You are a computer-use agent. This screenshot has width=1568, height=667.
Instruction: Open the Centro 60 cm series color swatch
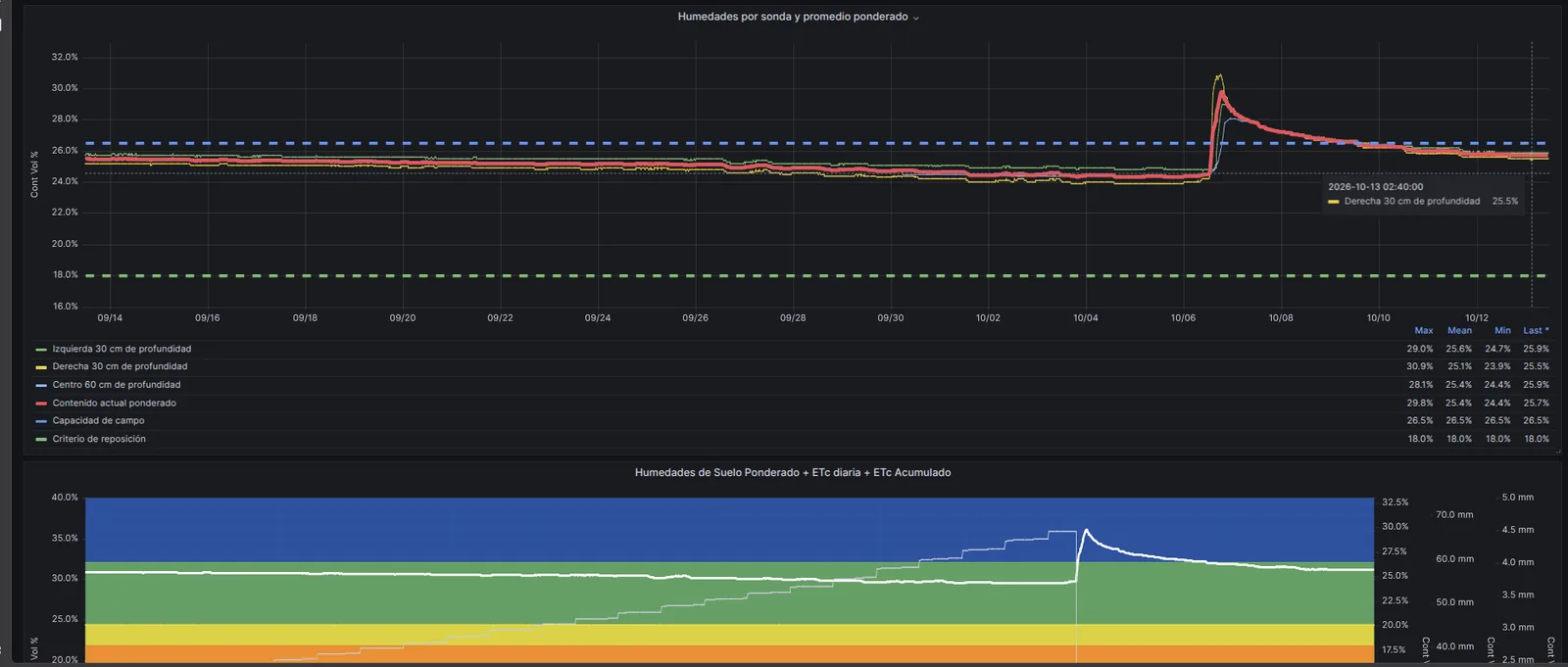pyautogui.click(x=41, y=385)
